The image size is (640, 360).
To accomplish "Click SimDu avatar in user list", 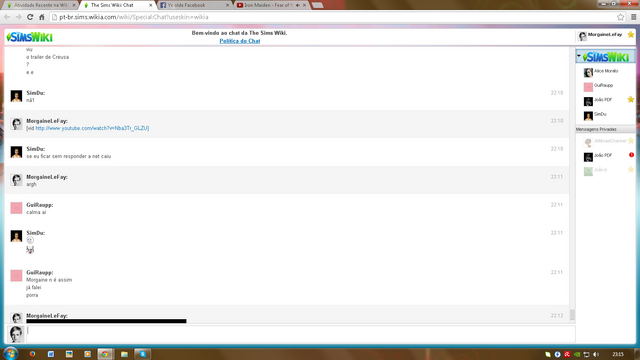I will coord(588,116).
